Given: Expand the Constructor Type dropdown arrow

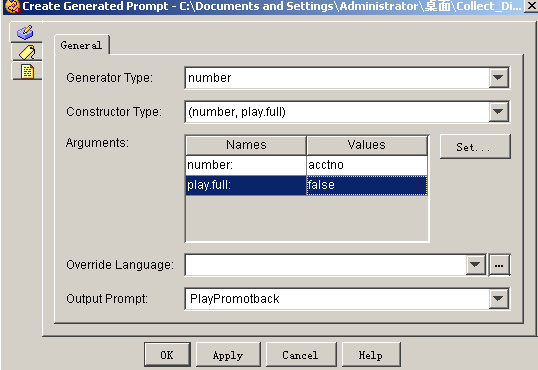Looking at the screenshot, I should click(498, 112).
